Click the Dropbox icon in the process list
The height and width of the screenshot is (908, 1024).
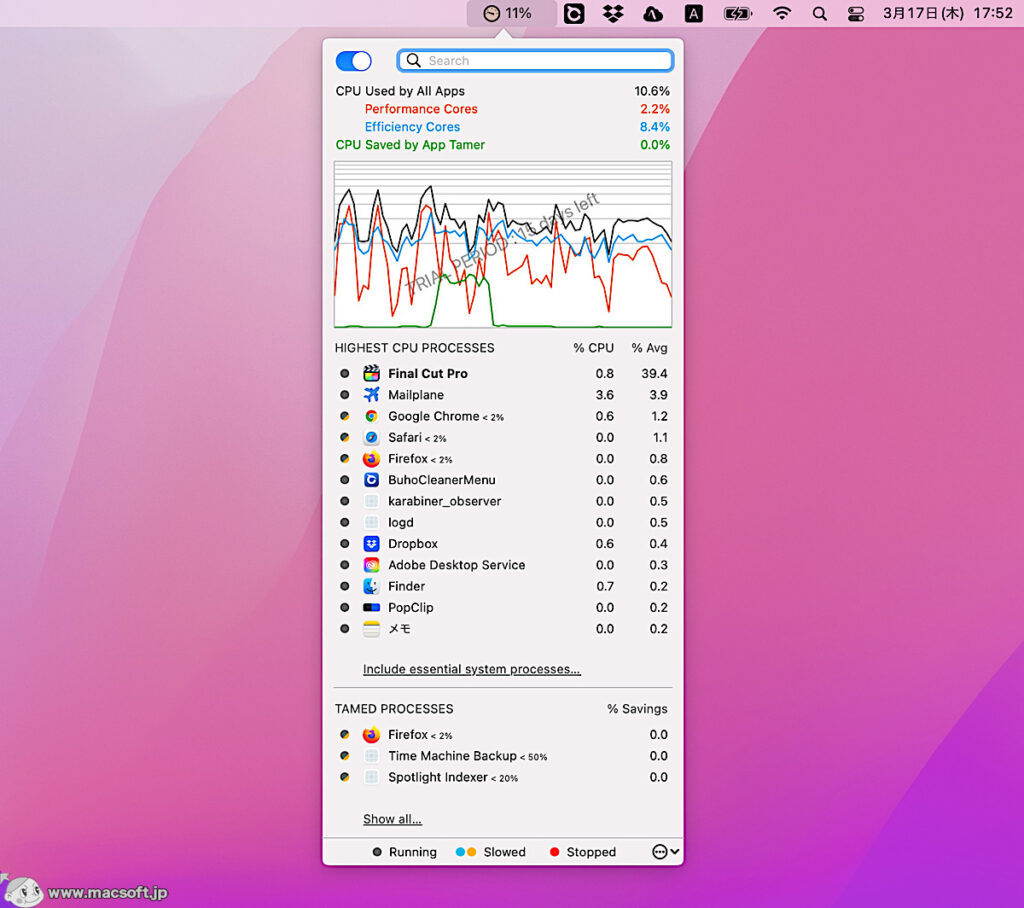click(371, 544)
